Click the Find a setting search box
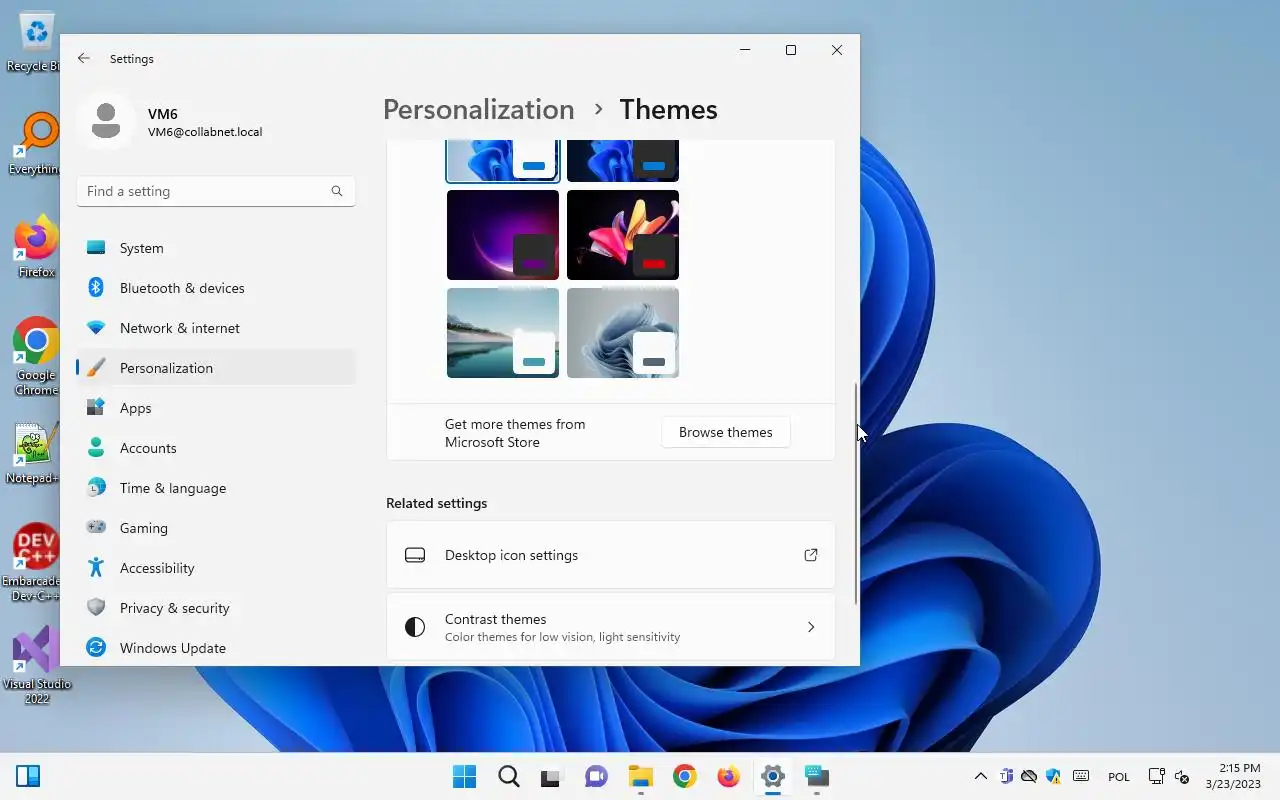The width and height of the screenshot is (1280, 800). pyautogui.click(x=216, y=191)
